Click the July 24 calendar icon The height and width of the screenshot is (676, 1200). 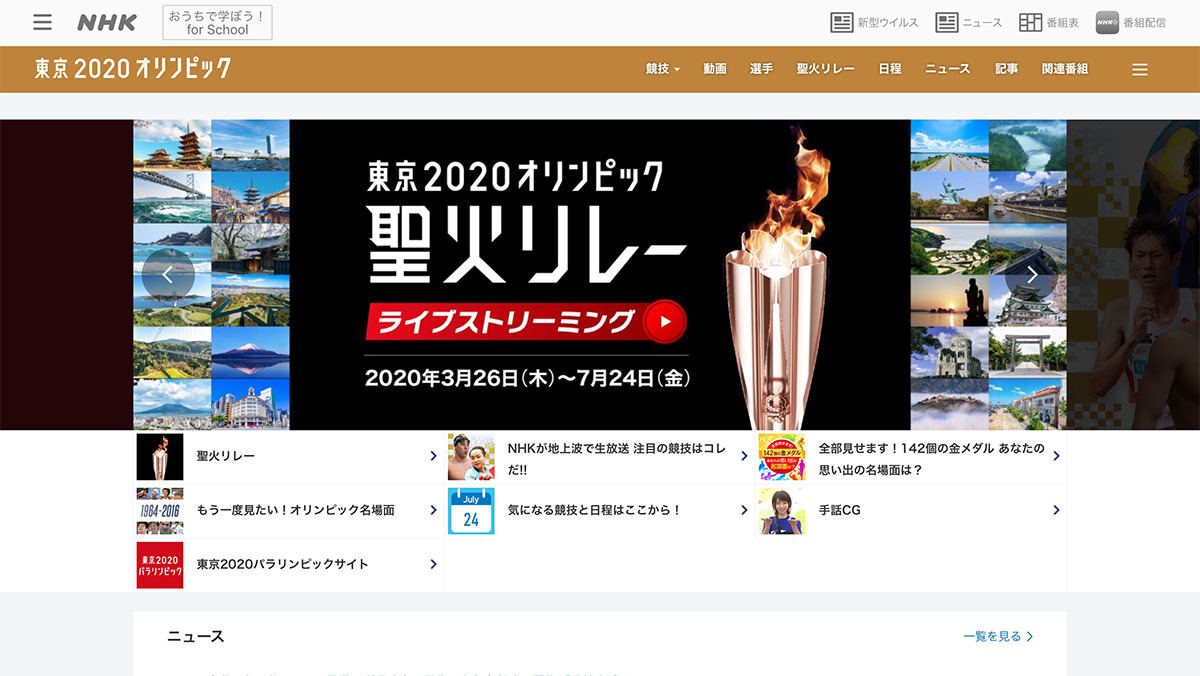(471, 511)
